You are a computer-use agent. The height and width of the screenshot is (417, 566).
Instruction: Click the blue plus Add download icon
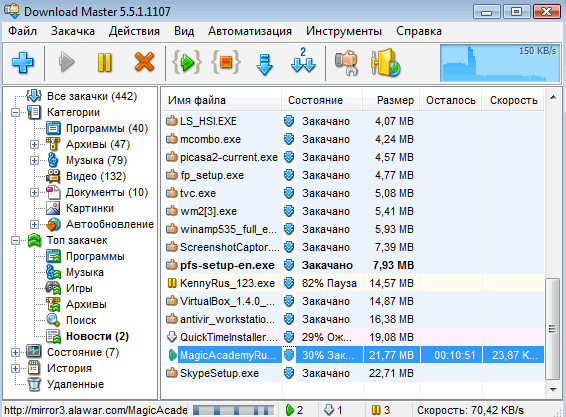click(x=23, y=63)
